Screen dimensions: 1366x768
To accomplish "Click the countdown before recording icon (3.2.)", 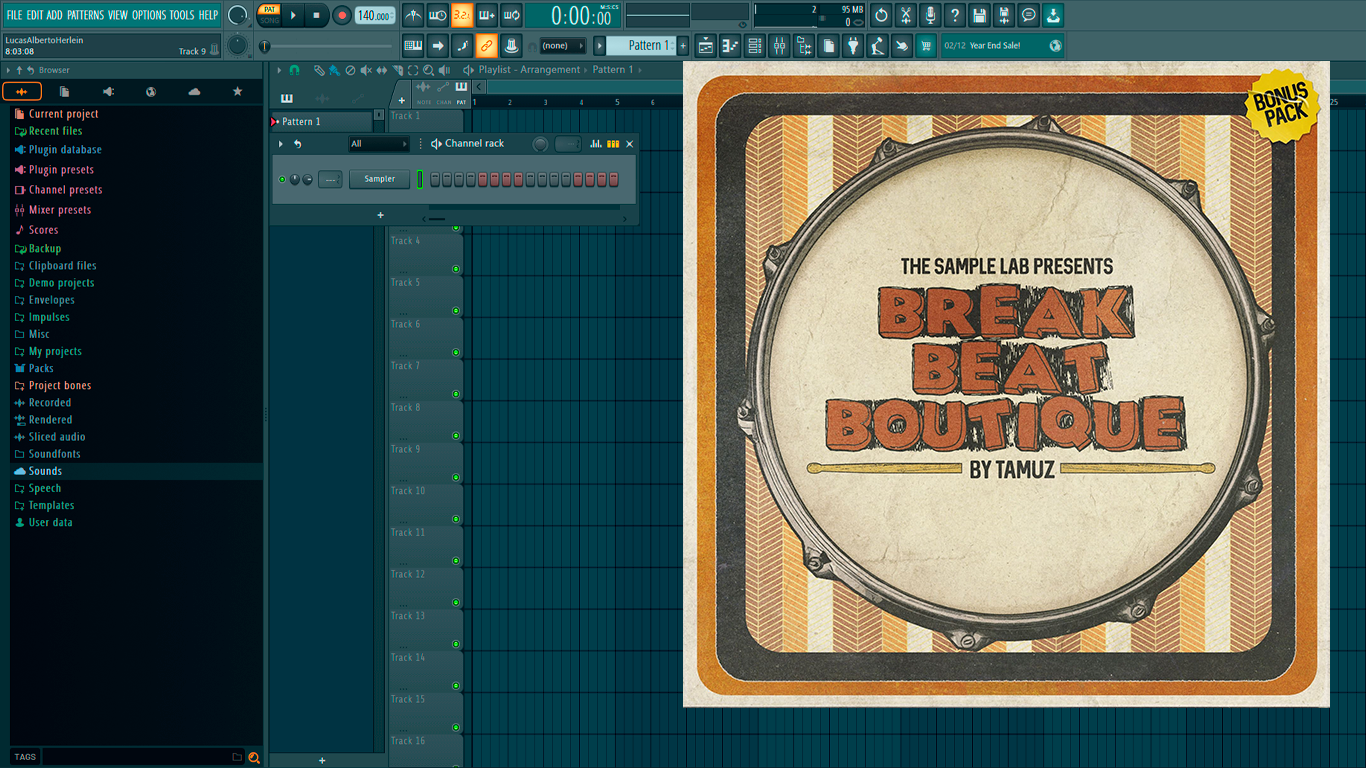I will tap(462, 15).
